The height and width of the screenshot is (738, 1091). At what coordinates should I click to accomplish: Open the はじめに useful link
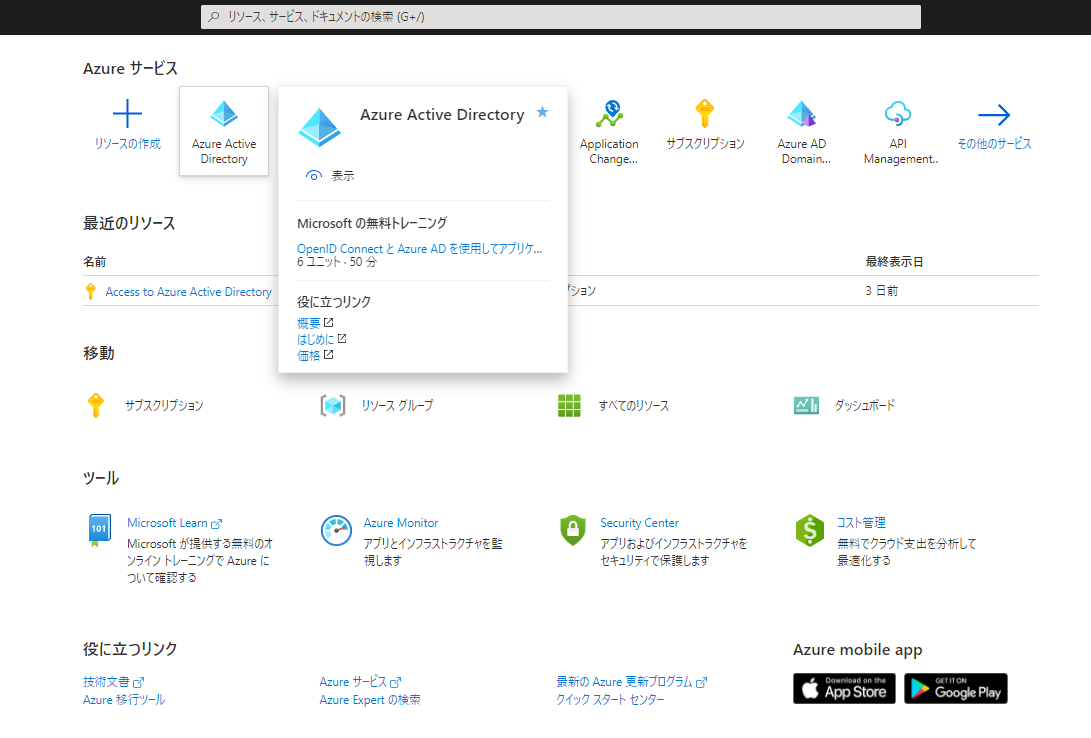click(315, 339)
